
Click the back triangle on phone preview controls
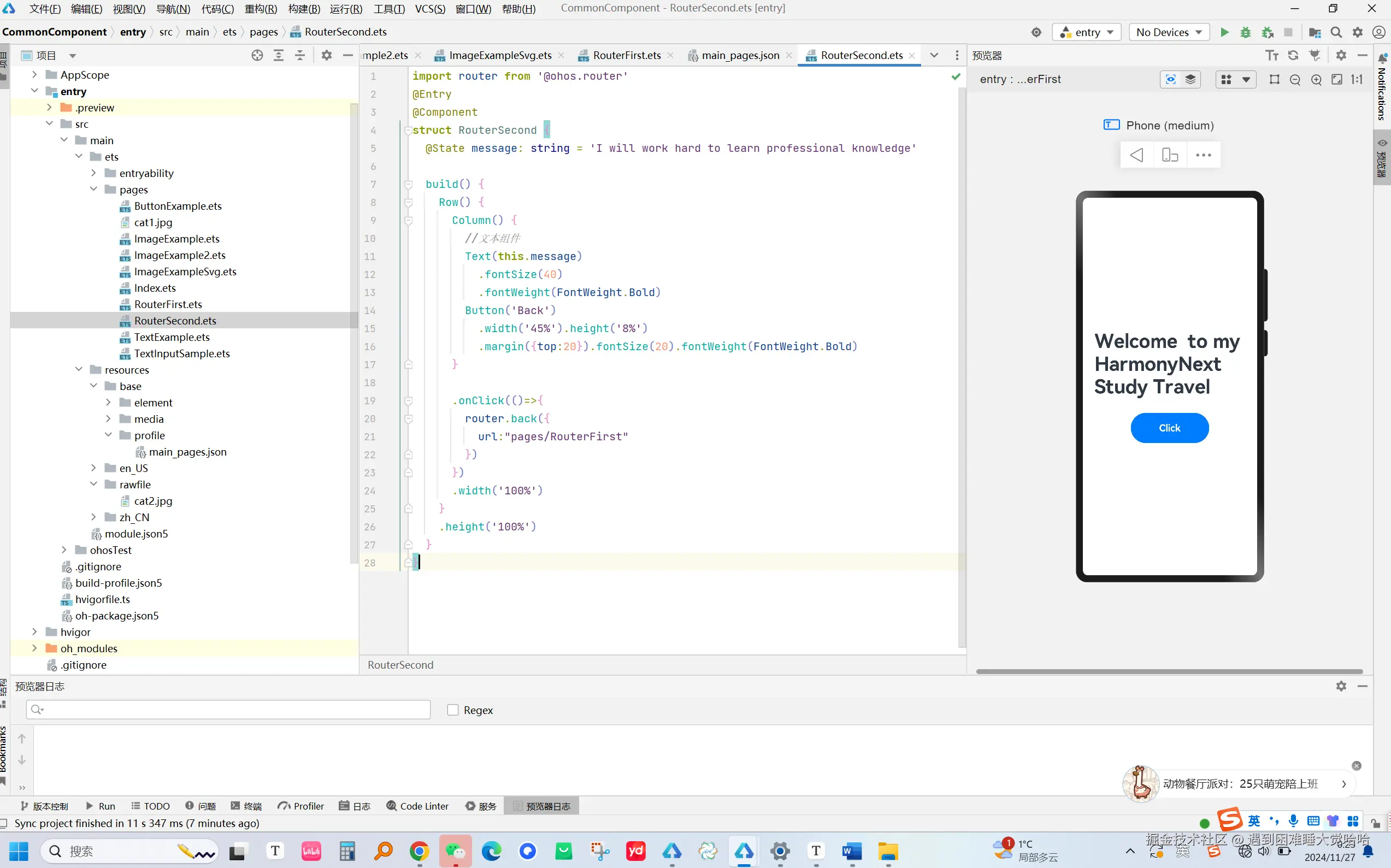1136,155
